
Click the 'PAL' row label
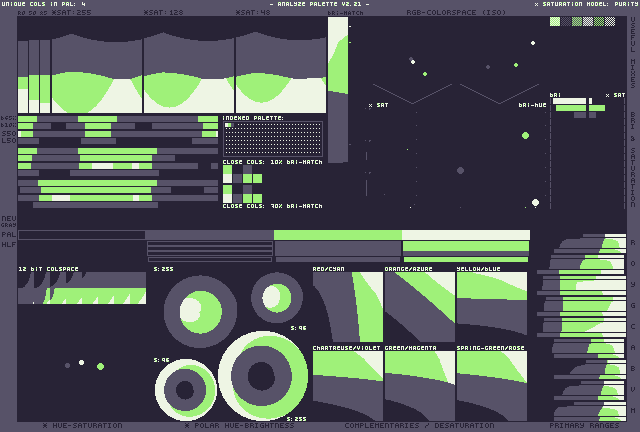[9, 234]
